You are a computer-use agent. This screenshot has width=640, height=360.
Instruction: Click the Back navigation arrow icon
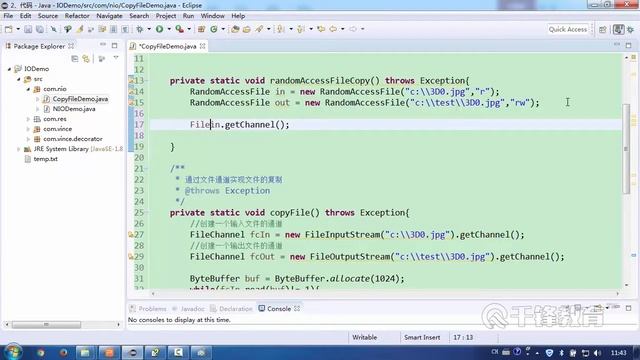(333, 29)
